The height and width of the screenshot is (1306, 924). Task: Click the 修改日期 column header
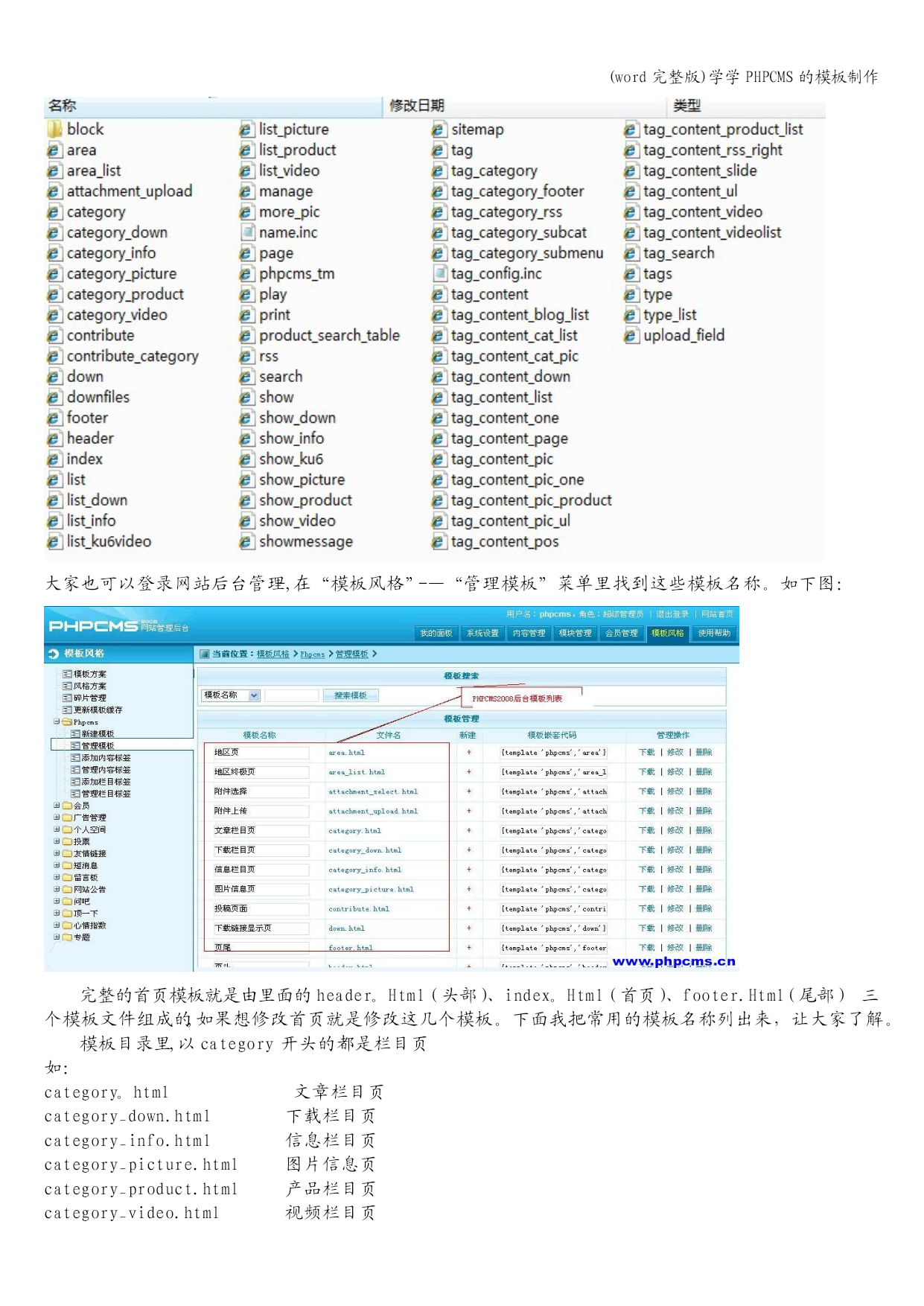524,106
